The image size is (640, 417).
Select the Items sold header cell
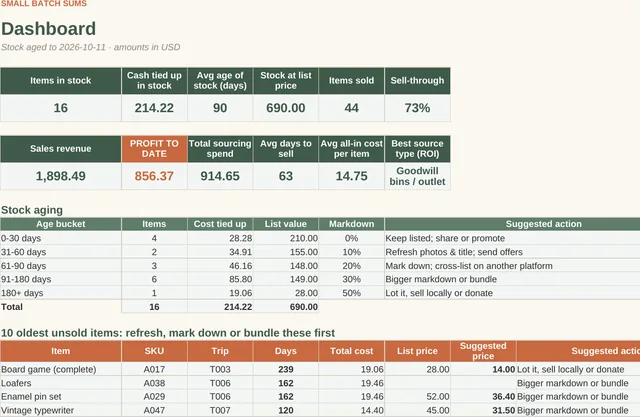click(x=351, y=81)
